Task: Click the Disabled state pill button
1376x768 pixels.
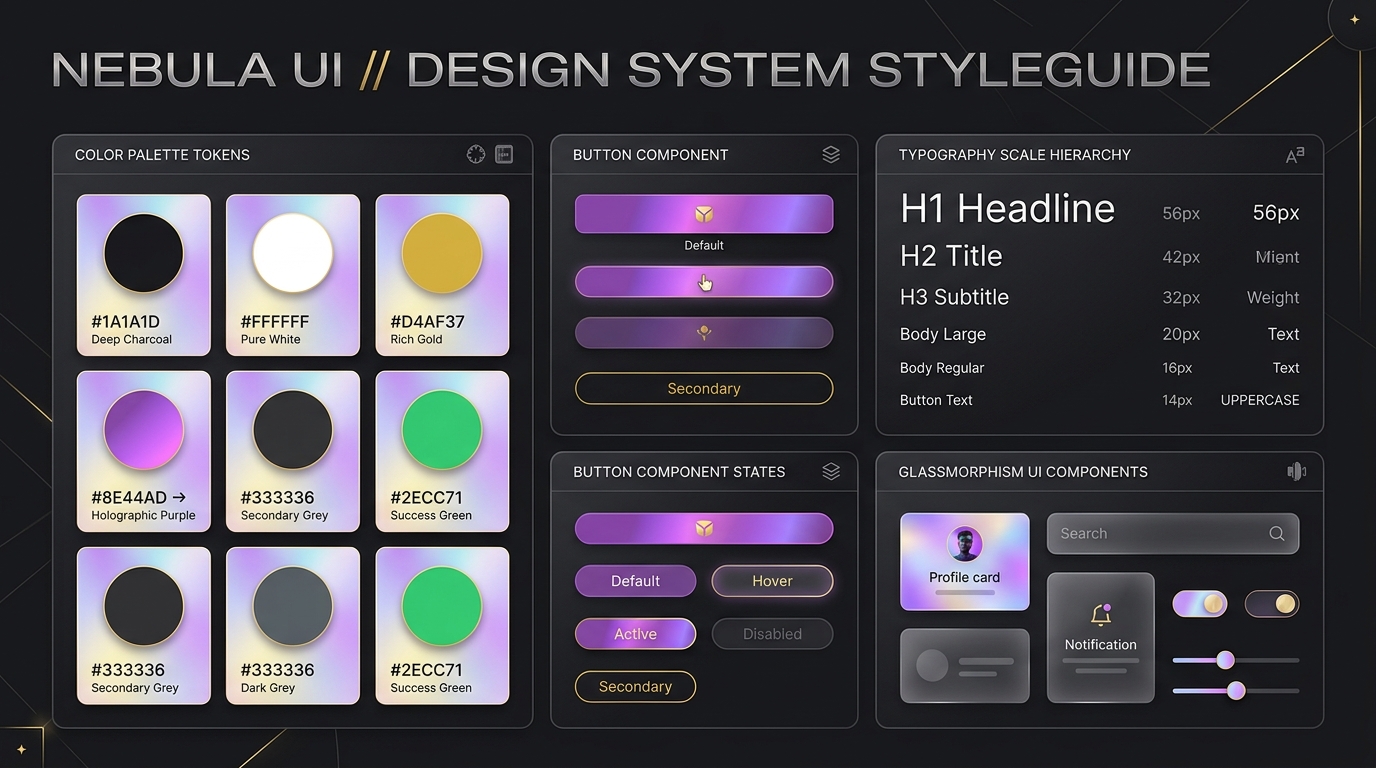Action: 772,634
